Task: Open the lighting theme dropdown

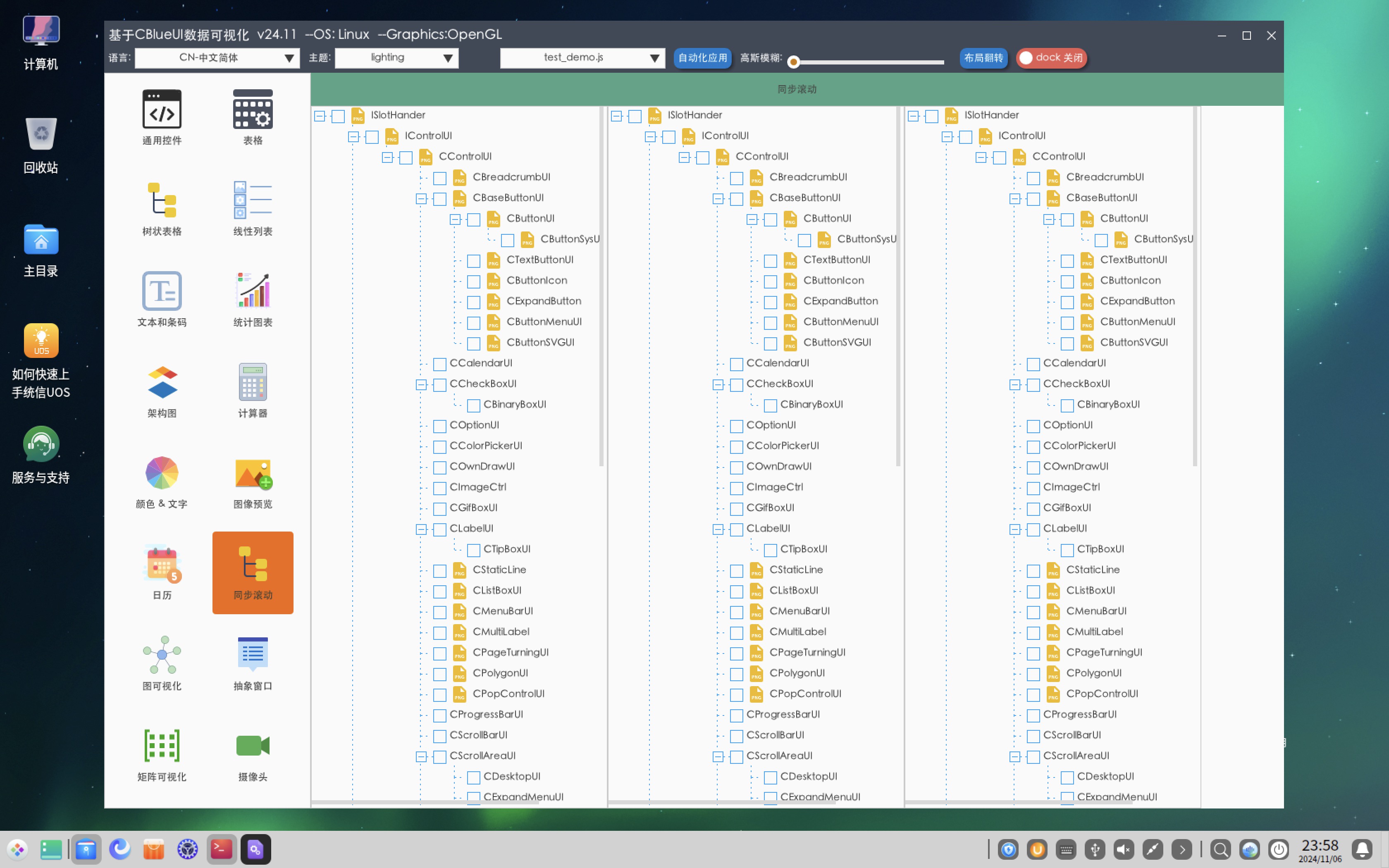Action: coord(396,58)
